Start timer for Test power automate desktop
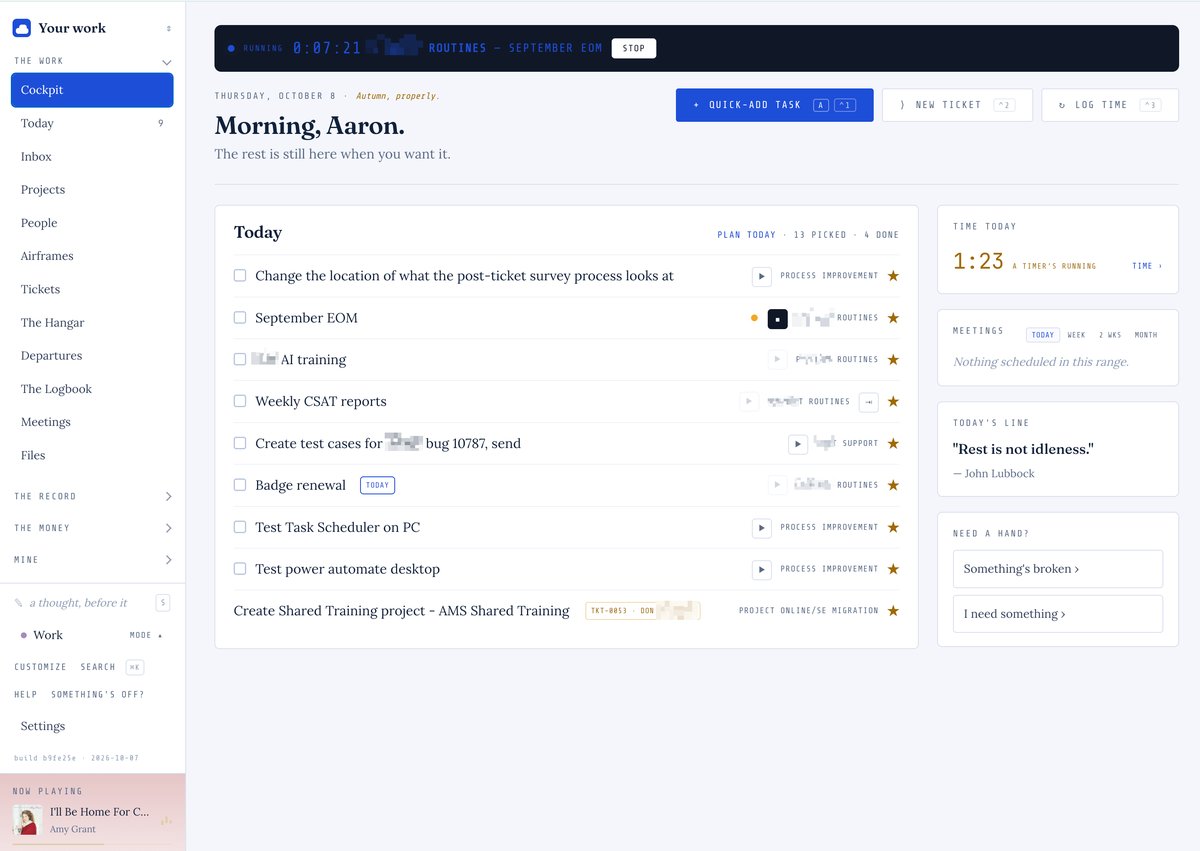 (761, 569)
